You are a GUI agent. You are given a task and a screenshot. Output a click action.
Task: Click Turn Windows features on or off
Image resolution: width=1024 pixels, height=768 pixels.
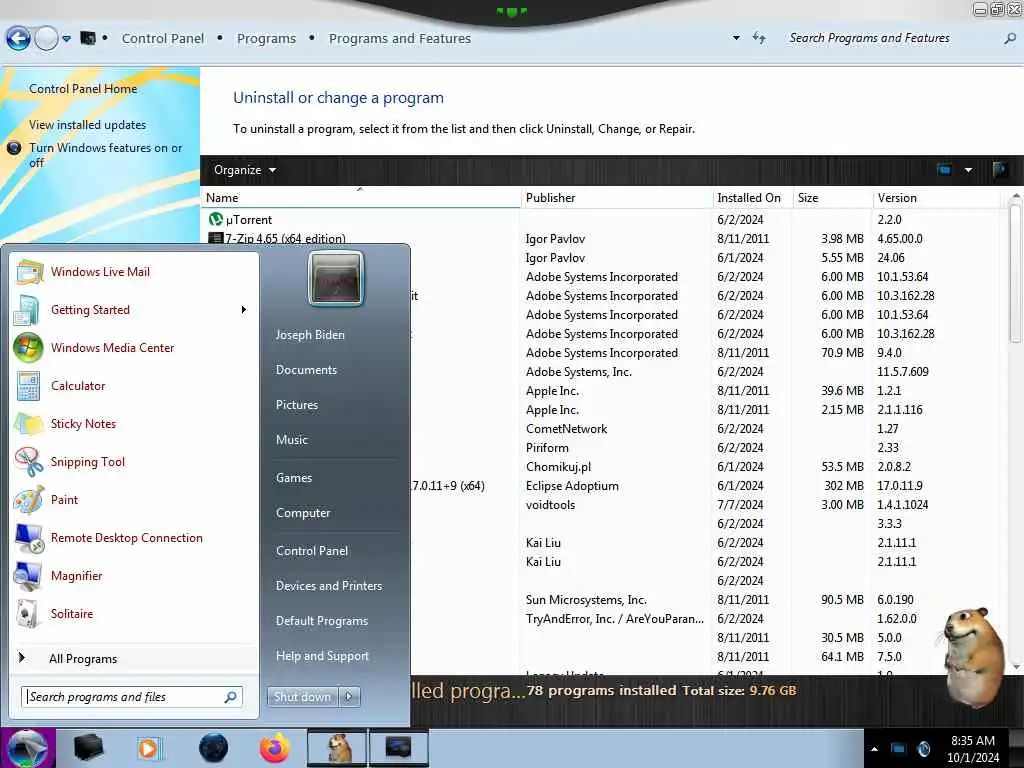[105, 155]
